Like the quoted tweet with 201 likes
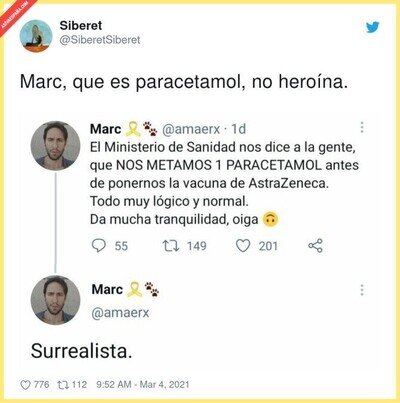This screenshot has width=400, height=403. click(243, 246)
